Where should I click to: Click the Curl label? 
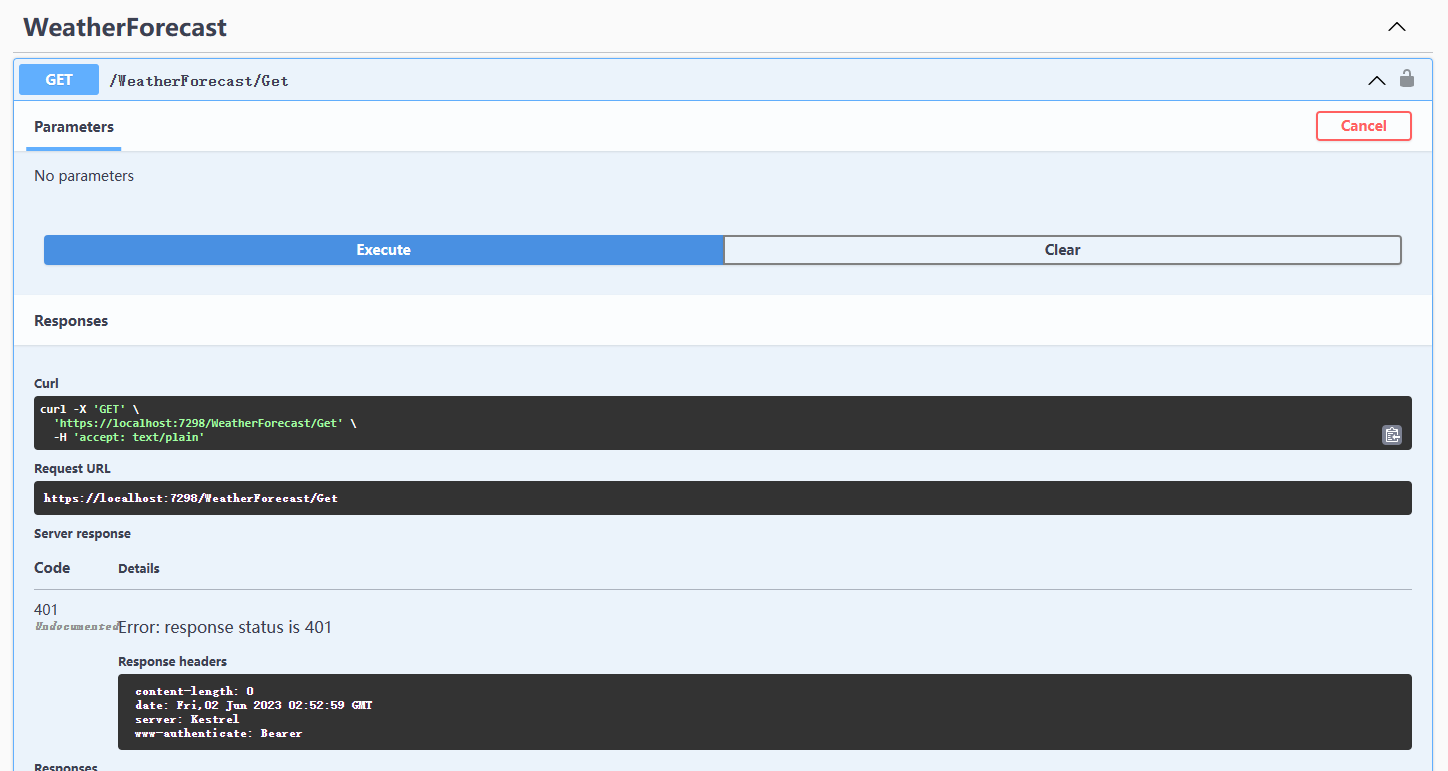[46, 384]
